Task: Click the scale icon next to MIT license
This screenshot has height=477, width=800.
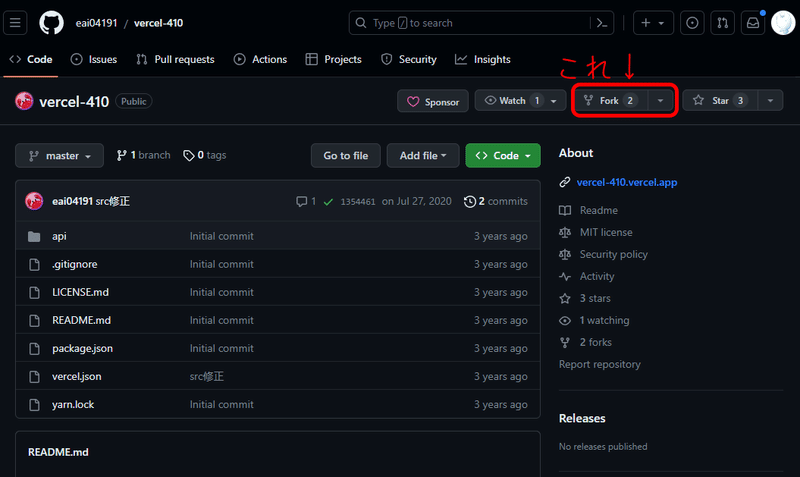Action: (565, 232)
